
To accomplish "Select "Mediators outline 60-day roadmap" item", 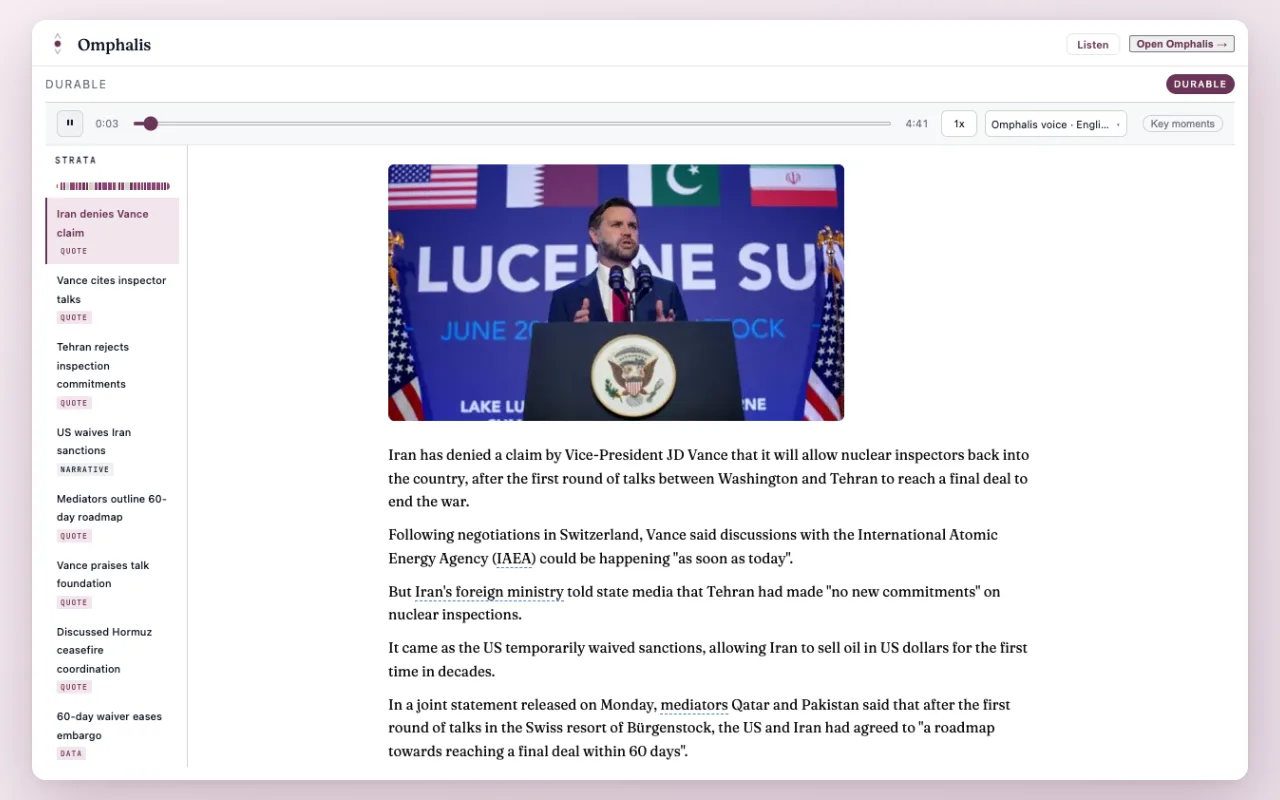I will [113, 516].
